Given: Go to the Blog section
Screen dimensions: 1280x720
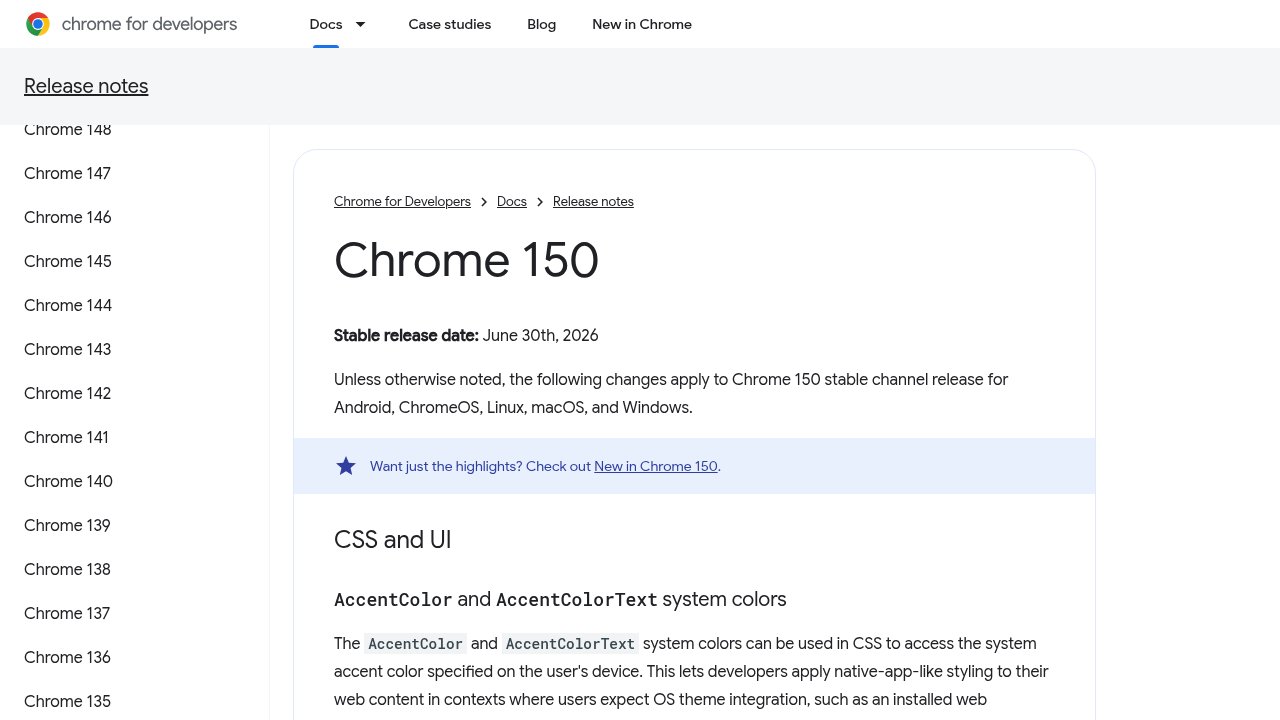Looking at the screenshot, I should [542, 24].
